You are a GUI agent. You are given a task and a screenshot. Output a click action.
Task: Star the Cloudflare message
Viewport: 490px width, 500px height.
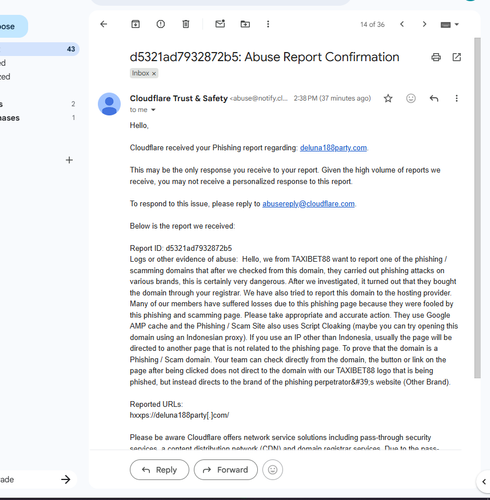click(x=388, y=98)
